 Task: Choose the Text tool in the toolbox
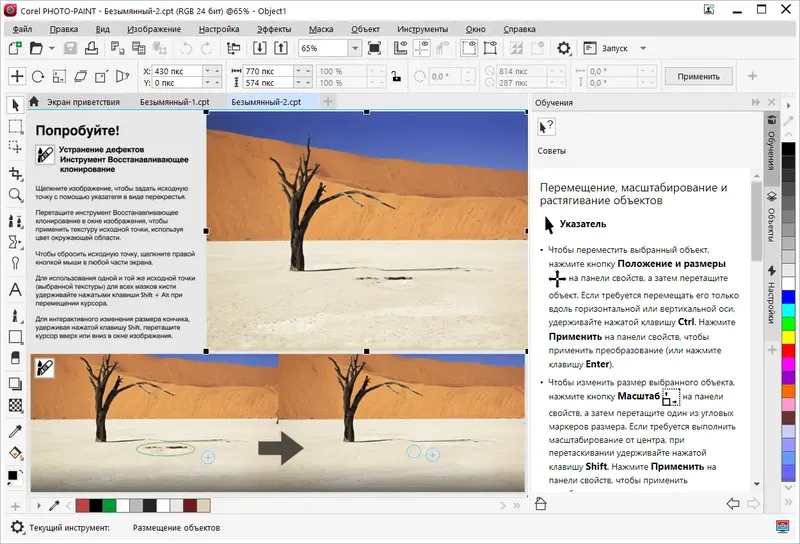tap(15, 289)
